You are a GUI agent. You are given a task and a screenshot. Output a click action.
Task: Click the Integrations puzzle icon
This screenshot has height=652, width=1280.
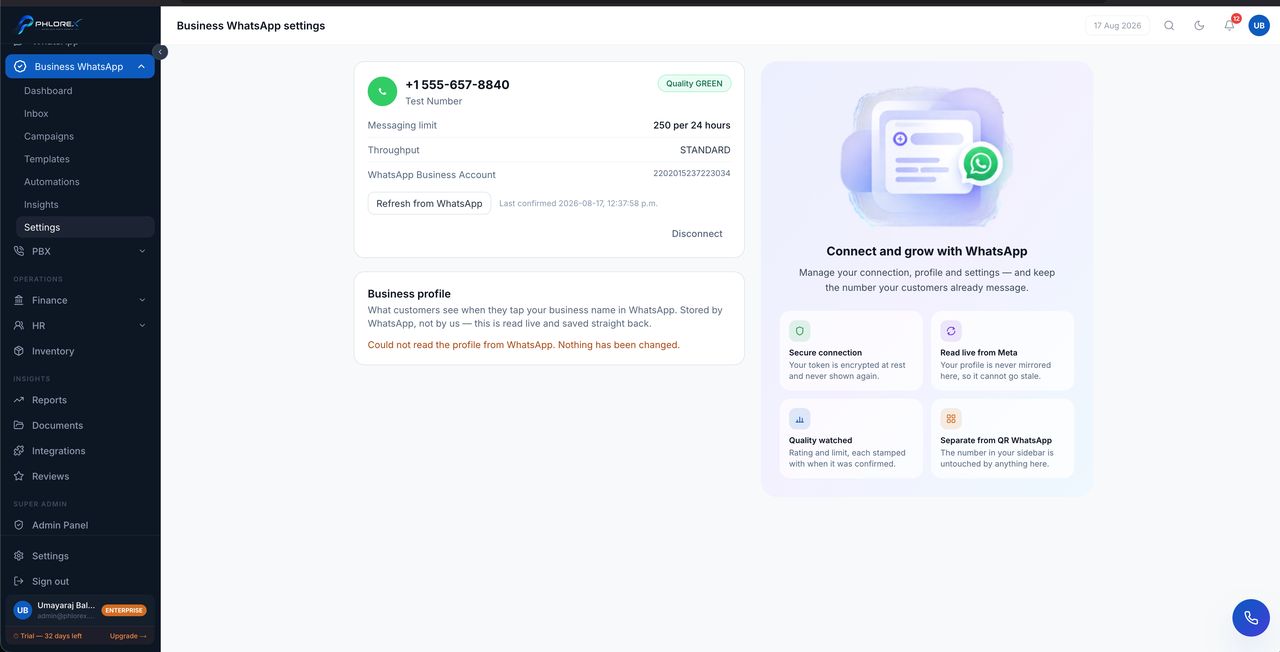(19, 451)
